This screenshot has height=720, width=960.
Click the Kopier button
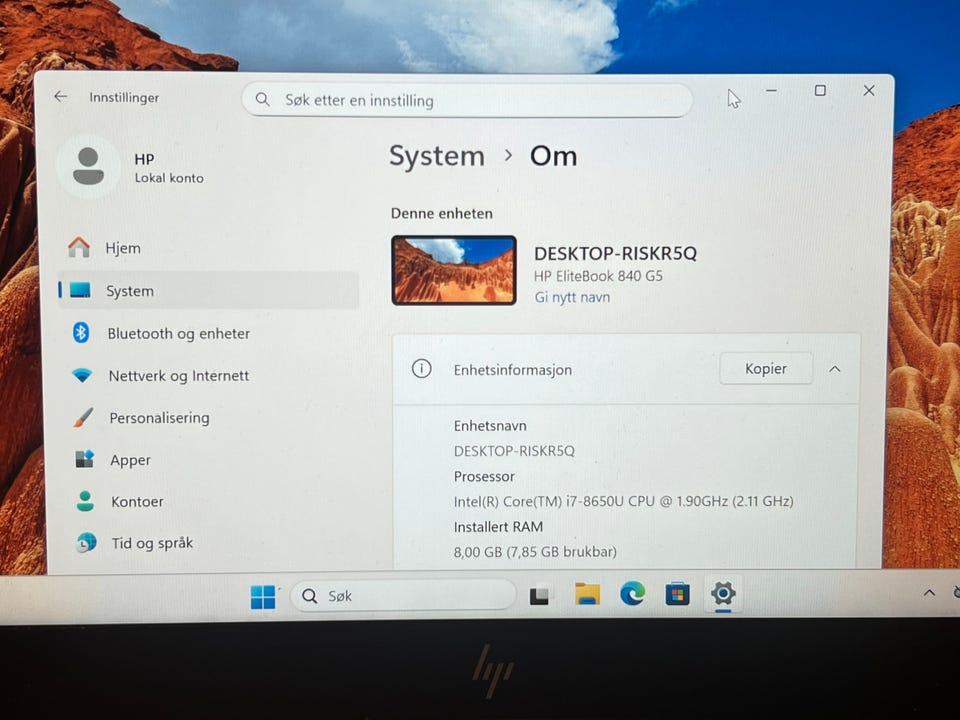766,369
